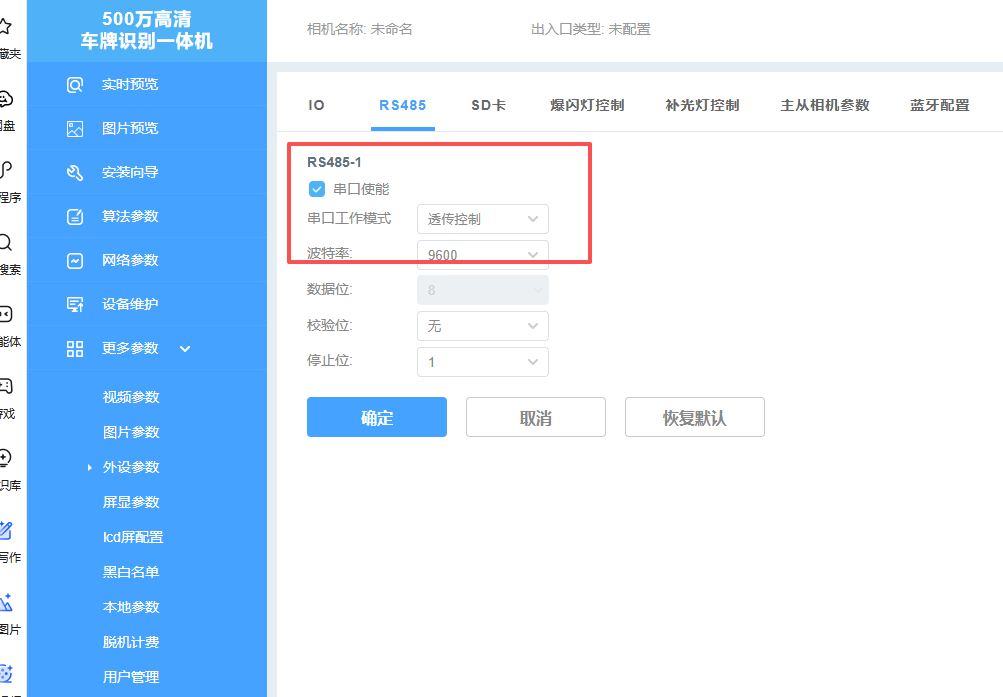Click the 相机名称: 未命名 text
1003x697 pixels.
tap(360, 29)
